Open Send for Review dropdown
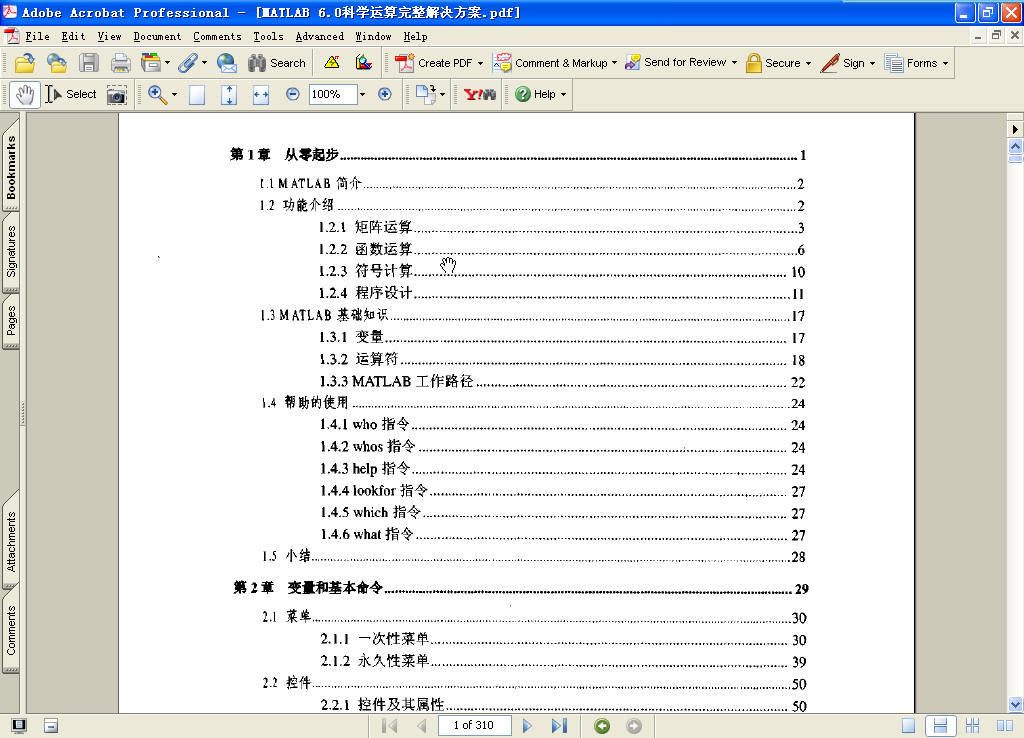This screenshot has height=738, width=1024. 681,62
